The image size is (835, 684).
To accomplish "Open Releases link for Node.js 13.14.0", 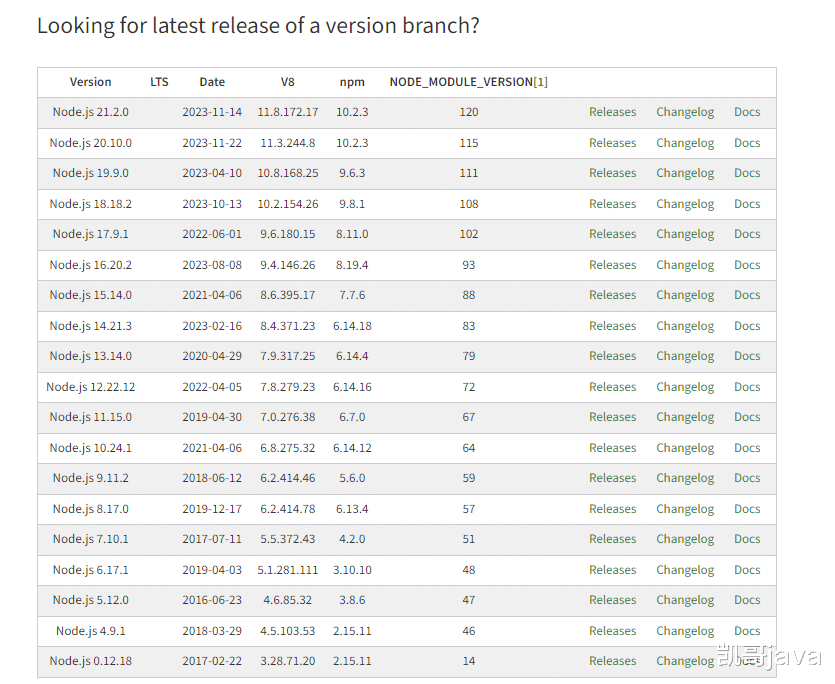I will point(612,356).
